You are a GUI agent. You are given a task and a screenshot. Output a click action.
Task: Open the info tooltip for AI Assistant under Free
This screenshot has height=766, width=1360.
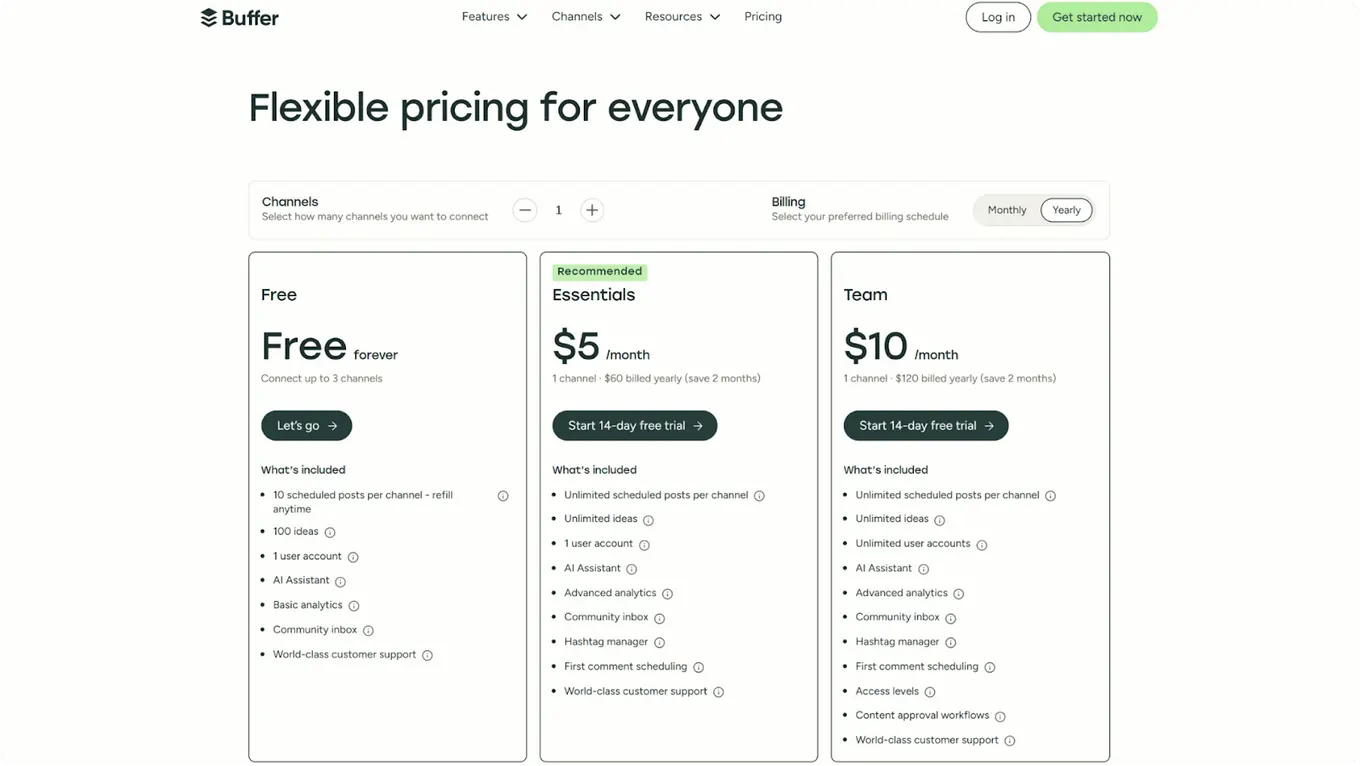pos(339,580)
